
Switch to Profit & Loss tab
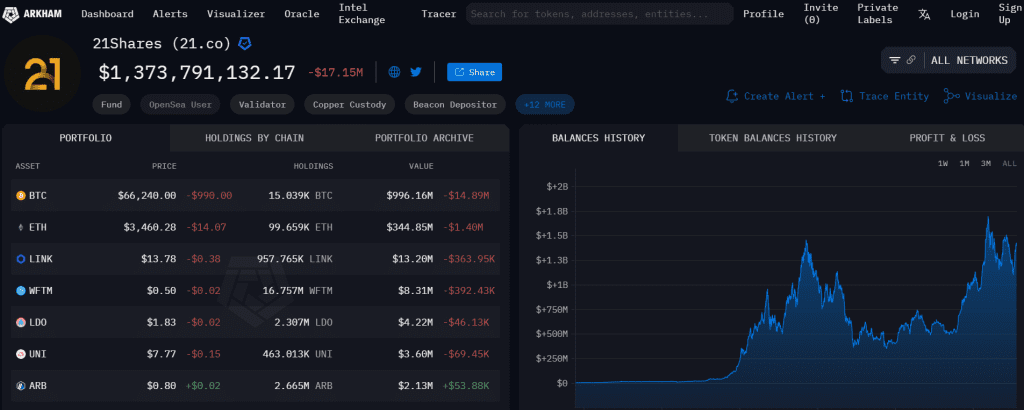(x=947, y=138)
